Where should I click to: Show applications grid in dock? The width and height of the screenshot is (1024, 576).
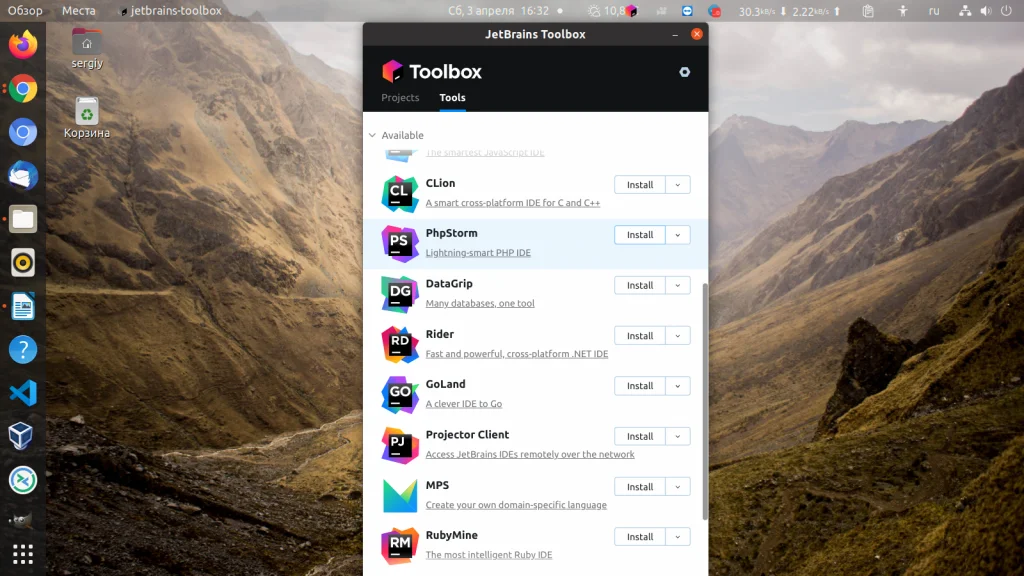pos(23,554)
